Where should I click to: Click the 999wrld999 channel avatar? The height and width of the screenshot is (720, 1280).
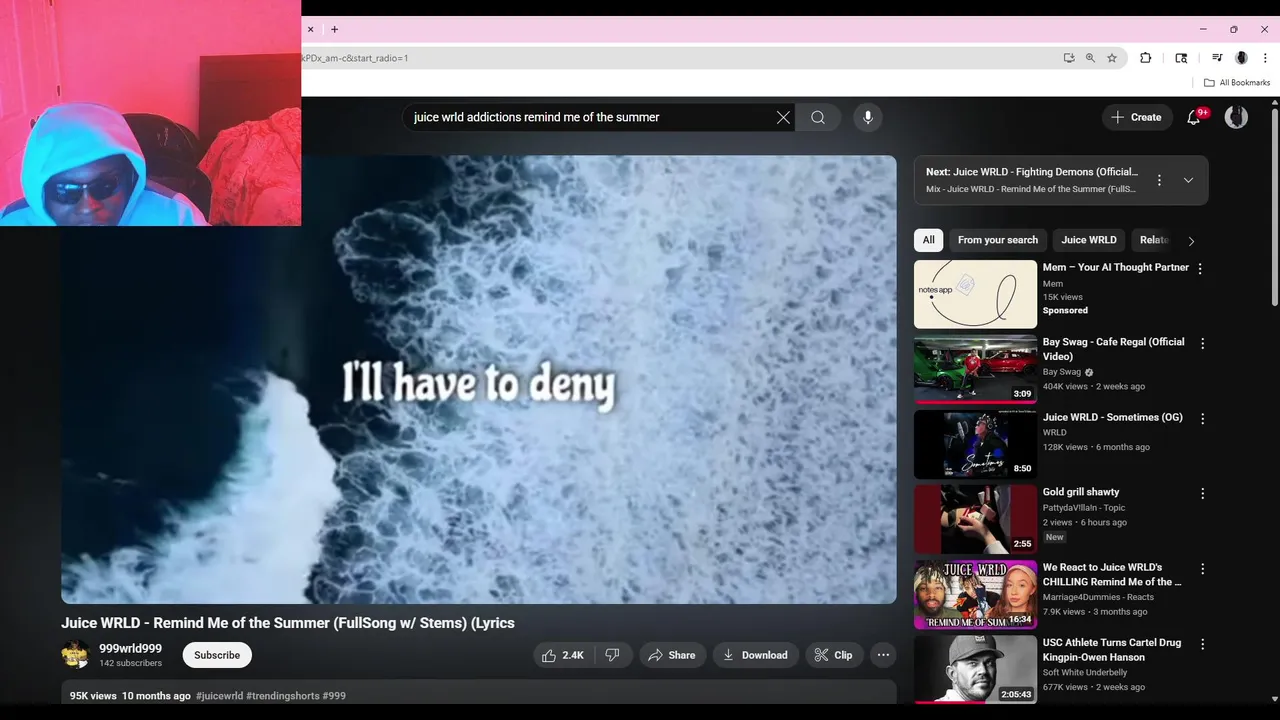pos(76,655)
